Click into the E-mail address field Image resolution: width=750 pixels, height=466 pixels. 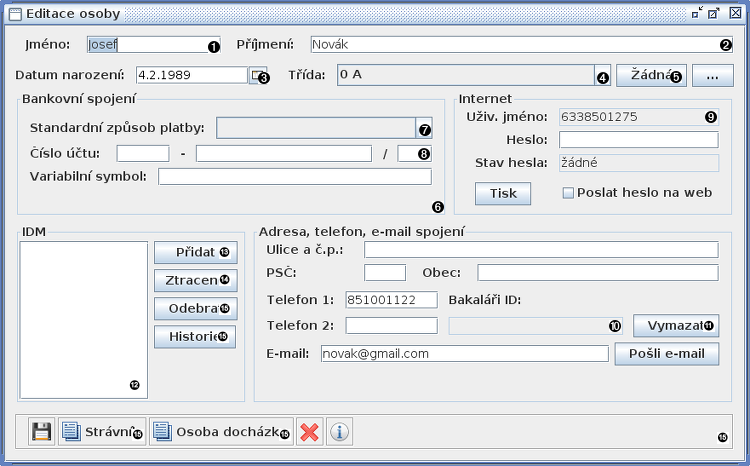(x=464, y=354)
